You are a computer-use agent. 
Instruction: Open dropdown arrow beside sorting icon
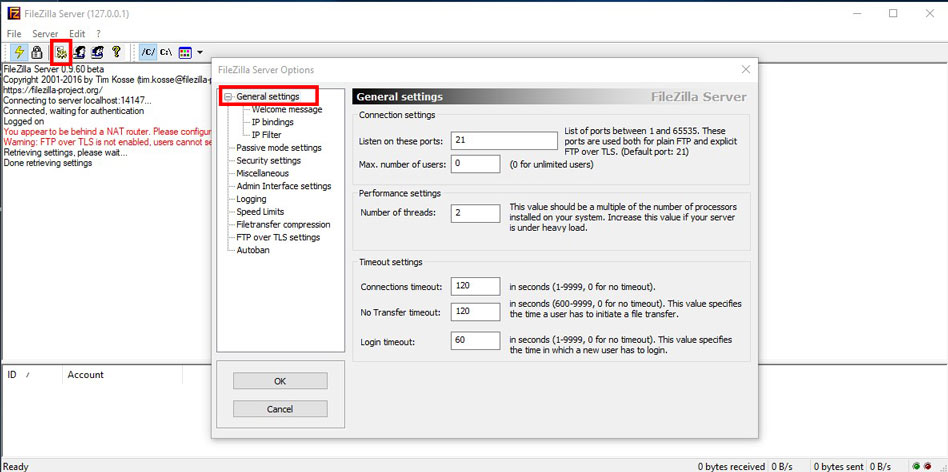199,53
